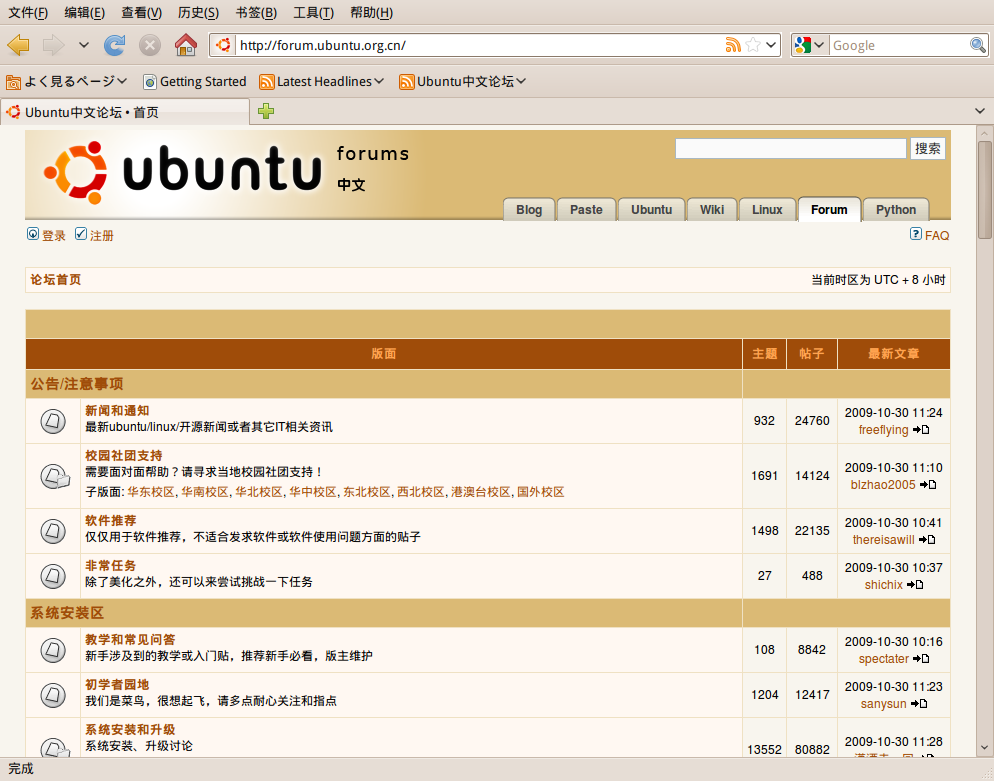Switch to the Linux site tab
Image resolution: width=994 pixels, height=781 pixels.
pos(767,210)
